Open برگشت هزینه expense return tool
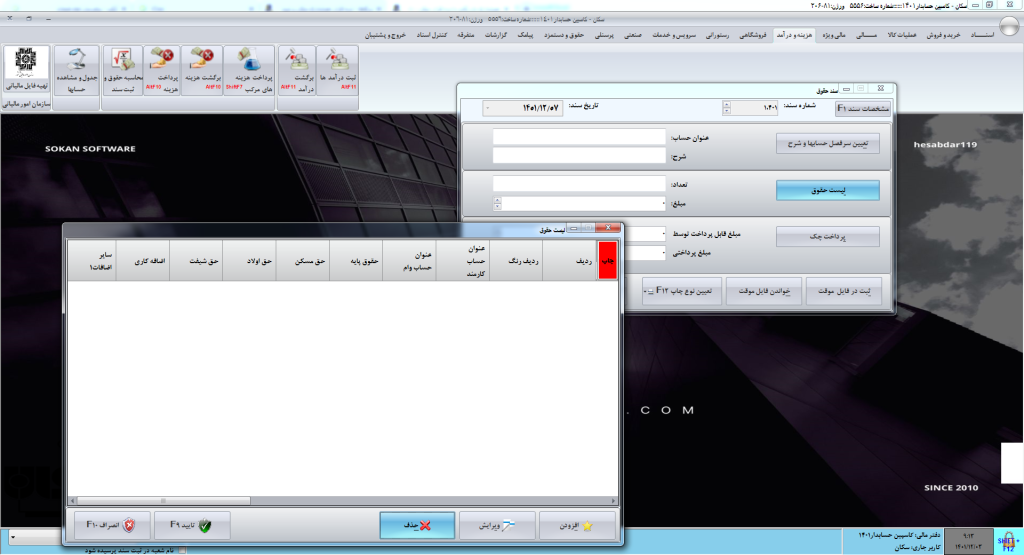Viewport: 1024px width, 555px height. tap(202, 70)
